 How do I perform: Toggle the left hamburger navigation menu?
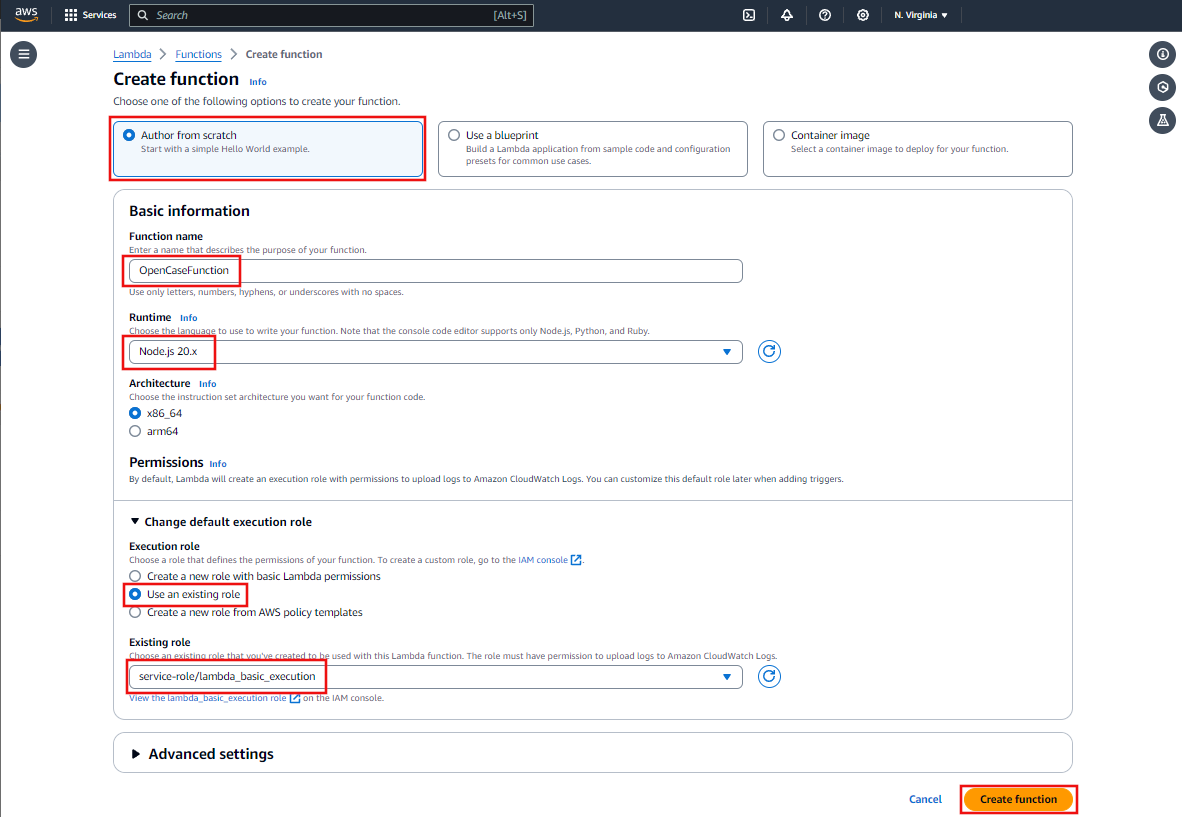click(x=24, y=55)
